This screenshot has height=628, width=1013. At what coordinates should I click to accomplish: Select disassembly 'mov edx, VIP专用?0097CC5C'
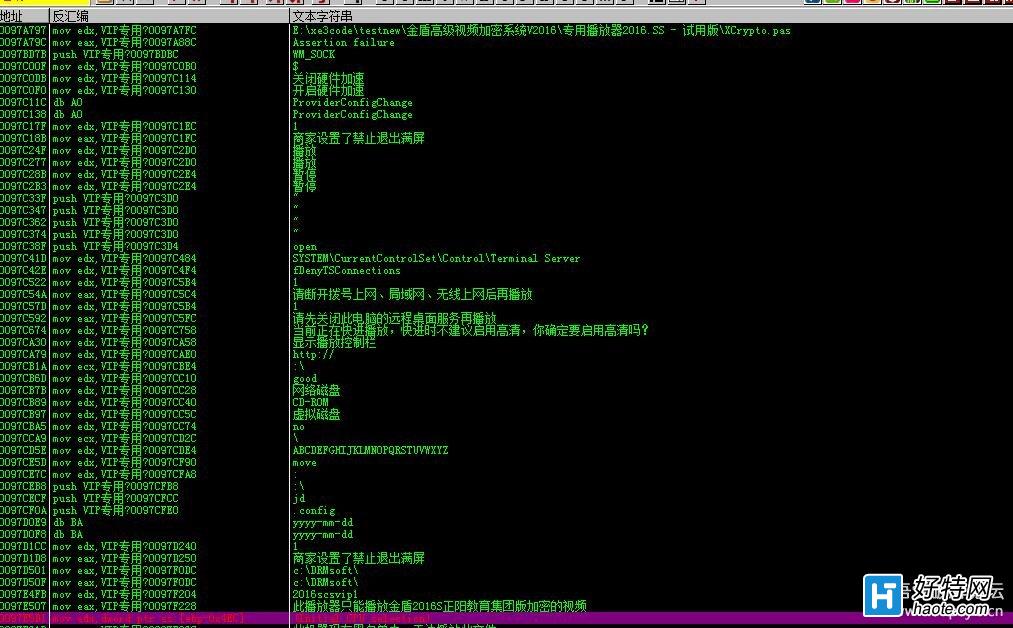(124, 415)
